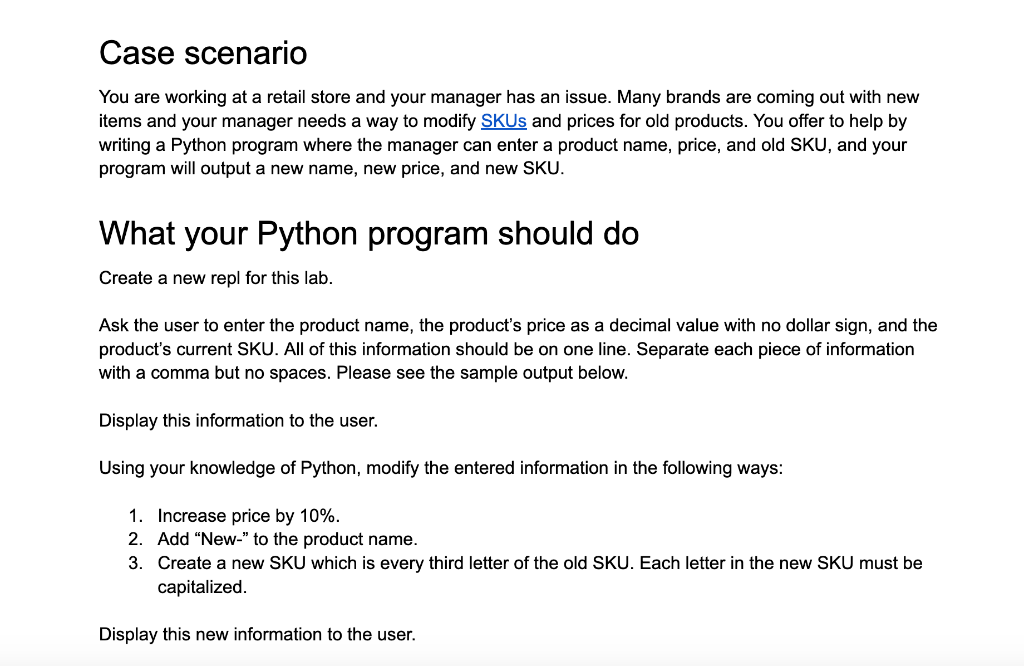The image size is (1024, 666).
Task: Select the "Increase price by 10%" list item
Action: pos(249,516)
